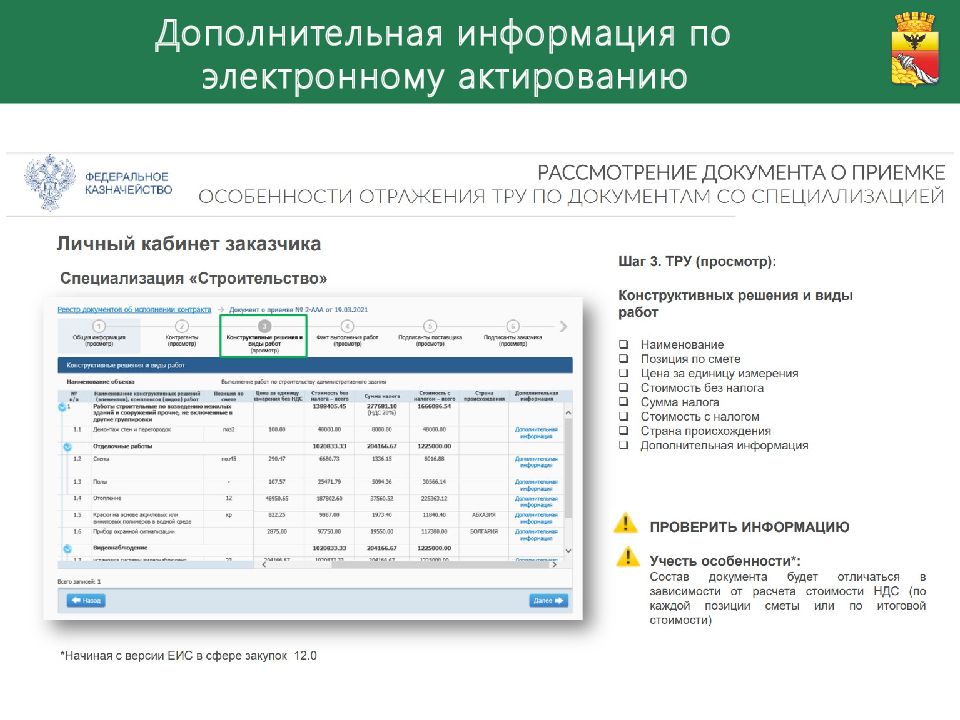The image size is (960, 720).
Task: Check the Сумма налога checkbox bullet
Action: [x=623, y=402]
